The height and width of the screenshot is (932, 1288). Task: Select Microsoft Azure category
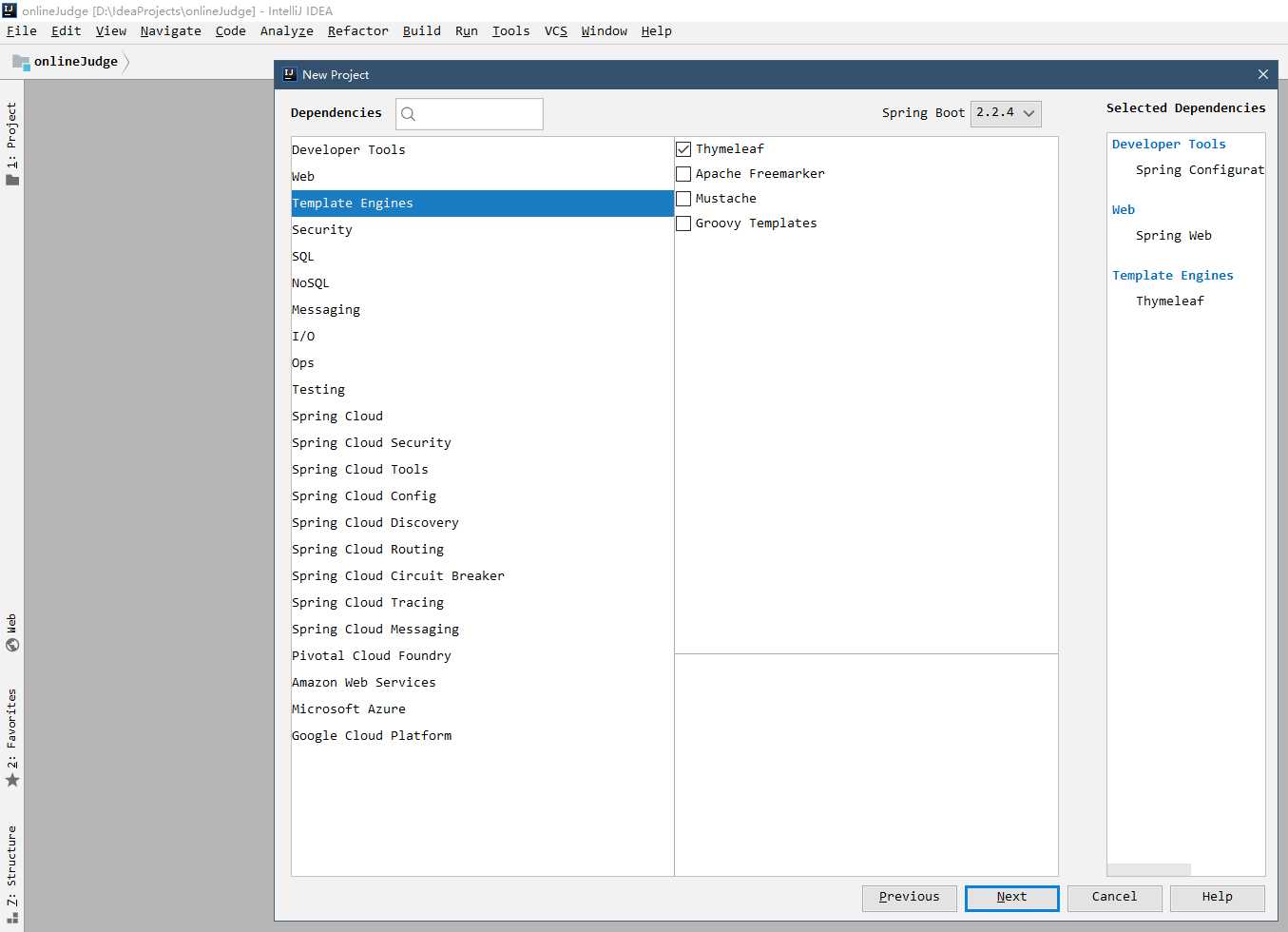[x=482, y=709]
